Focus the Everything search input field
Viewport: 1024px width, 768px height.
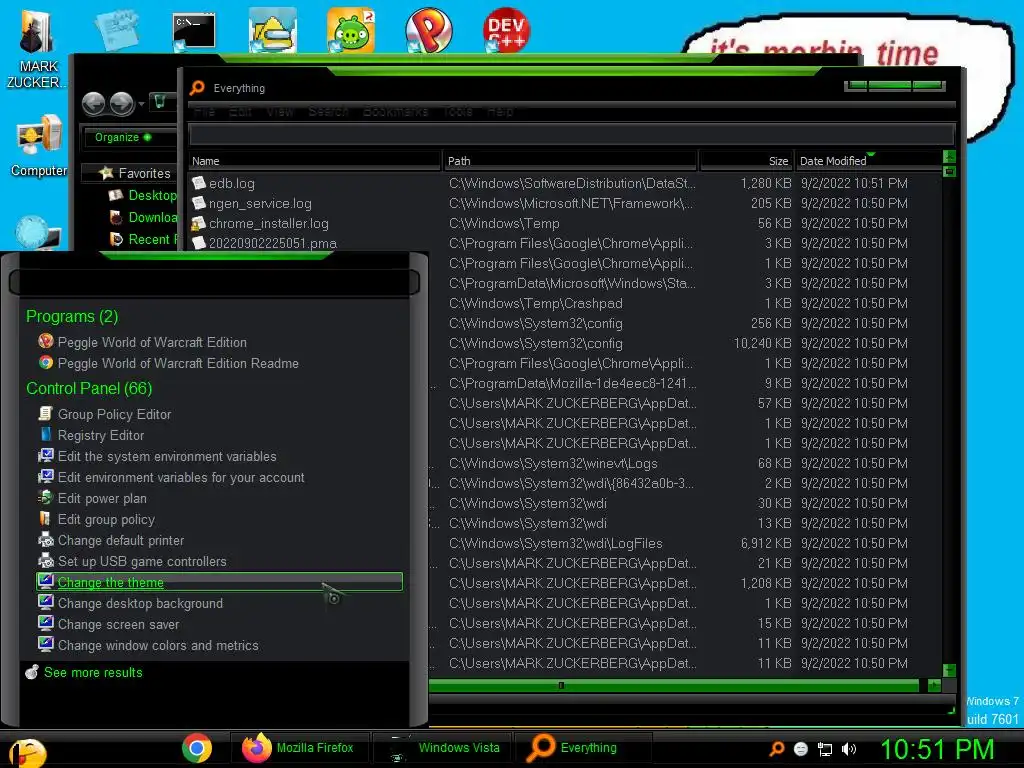coord(571,135)
